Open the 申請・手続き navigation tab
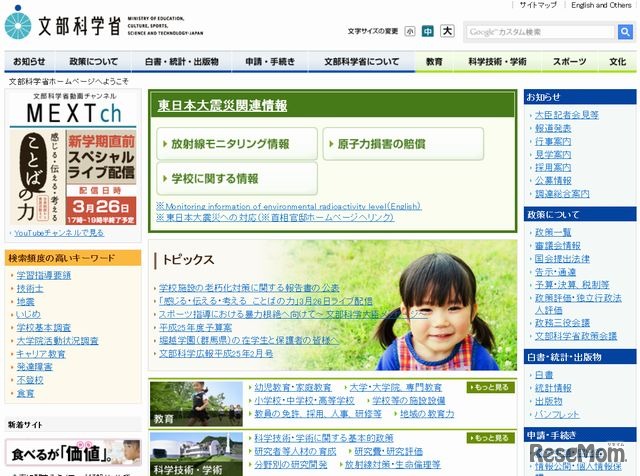The image size is (640, 476). [270, 62]
